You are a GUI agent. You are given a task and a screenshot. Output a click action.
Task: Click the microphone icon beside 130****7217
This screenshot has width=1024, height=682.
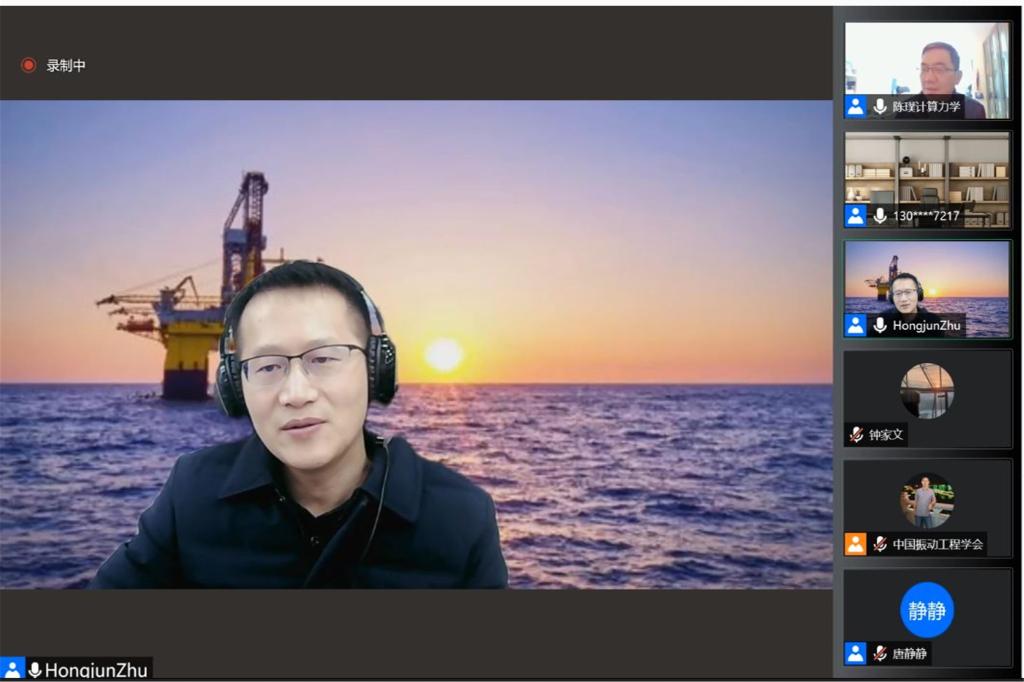point(880,216)
